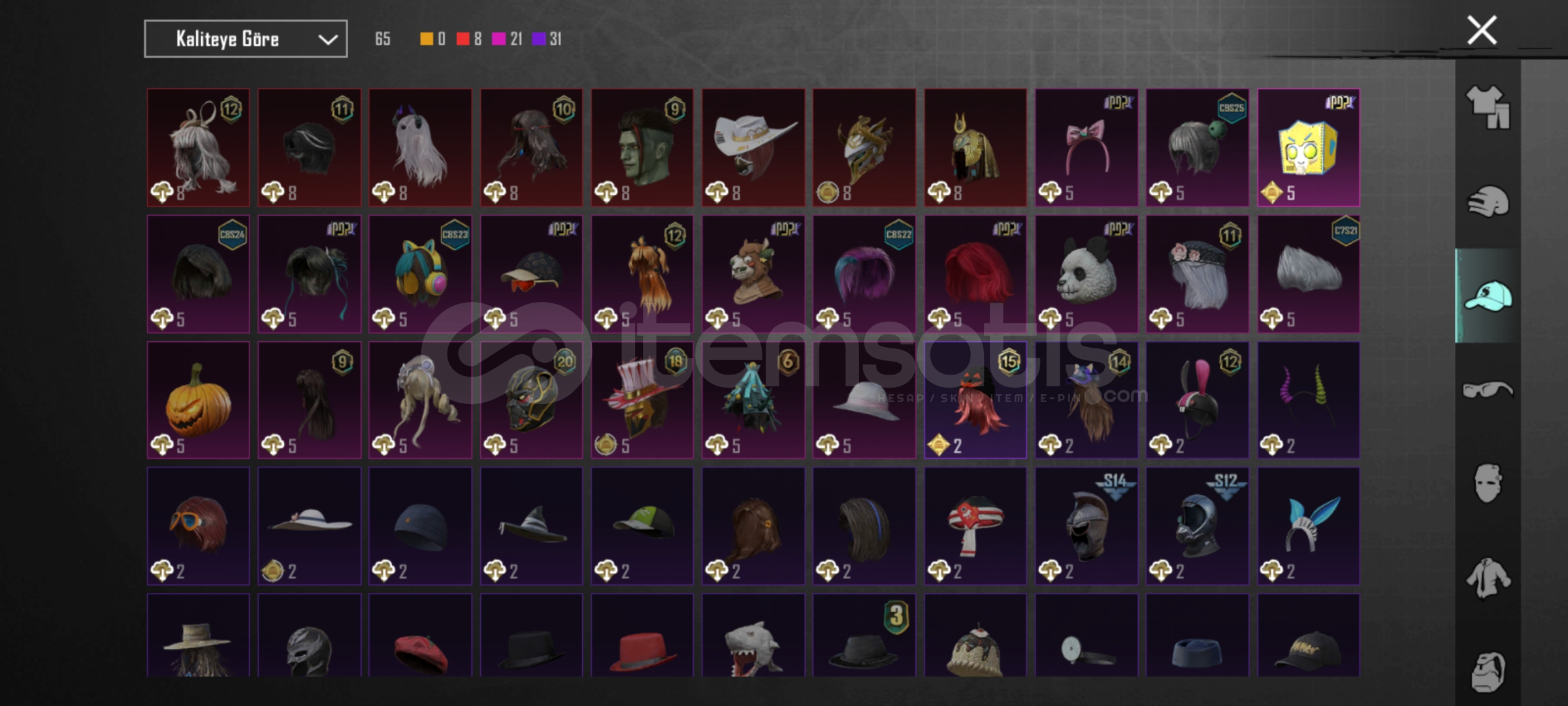Select the jack-o-lantern pumpkin head item
Image resolution: width=1568 pixels, height=706 pixels.
point(198,400)
